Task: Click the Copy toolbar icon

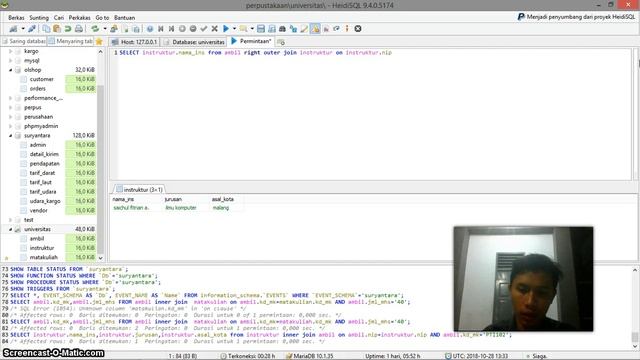Action: [46, 29]
